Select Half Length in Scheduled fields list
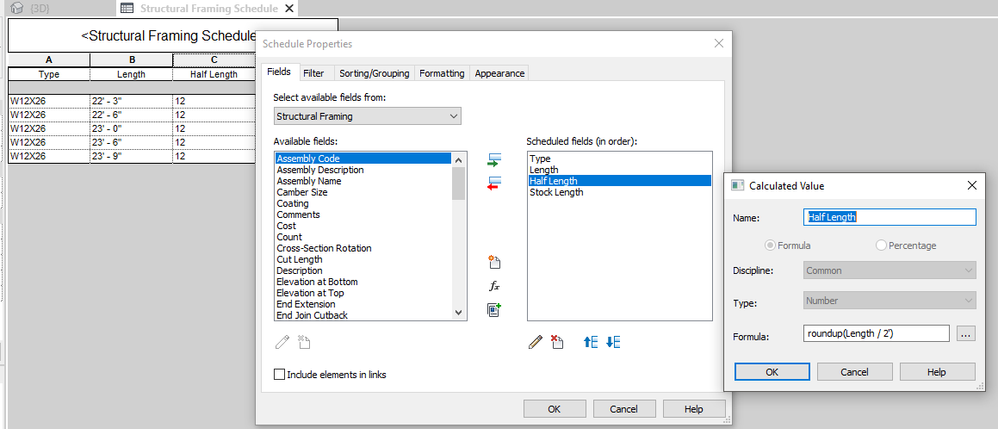 [619, 181]
